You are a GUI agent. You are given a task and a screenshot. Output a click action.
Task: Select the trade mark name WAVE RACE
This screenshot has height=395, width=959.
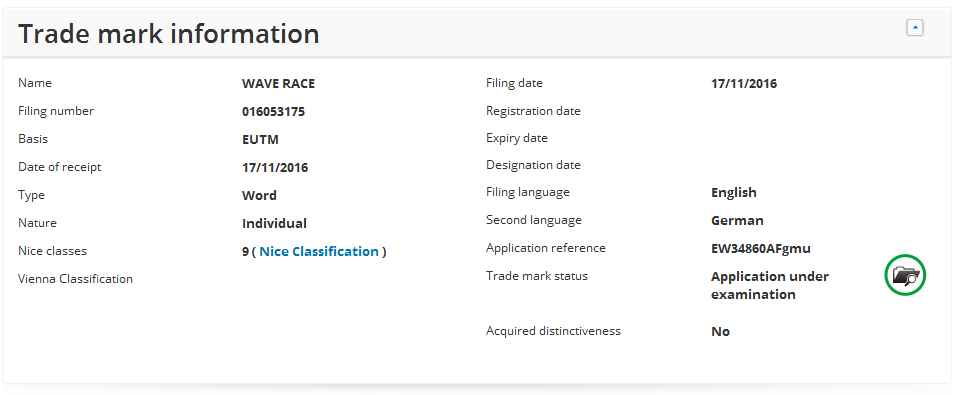coord(278,83)
